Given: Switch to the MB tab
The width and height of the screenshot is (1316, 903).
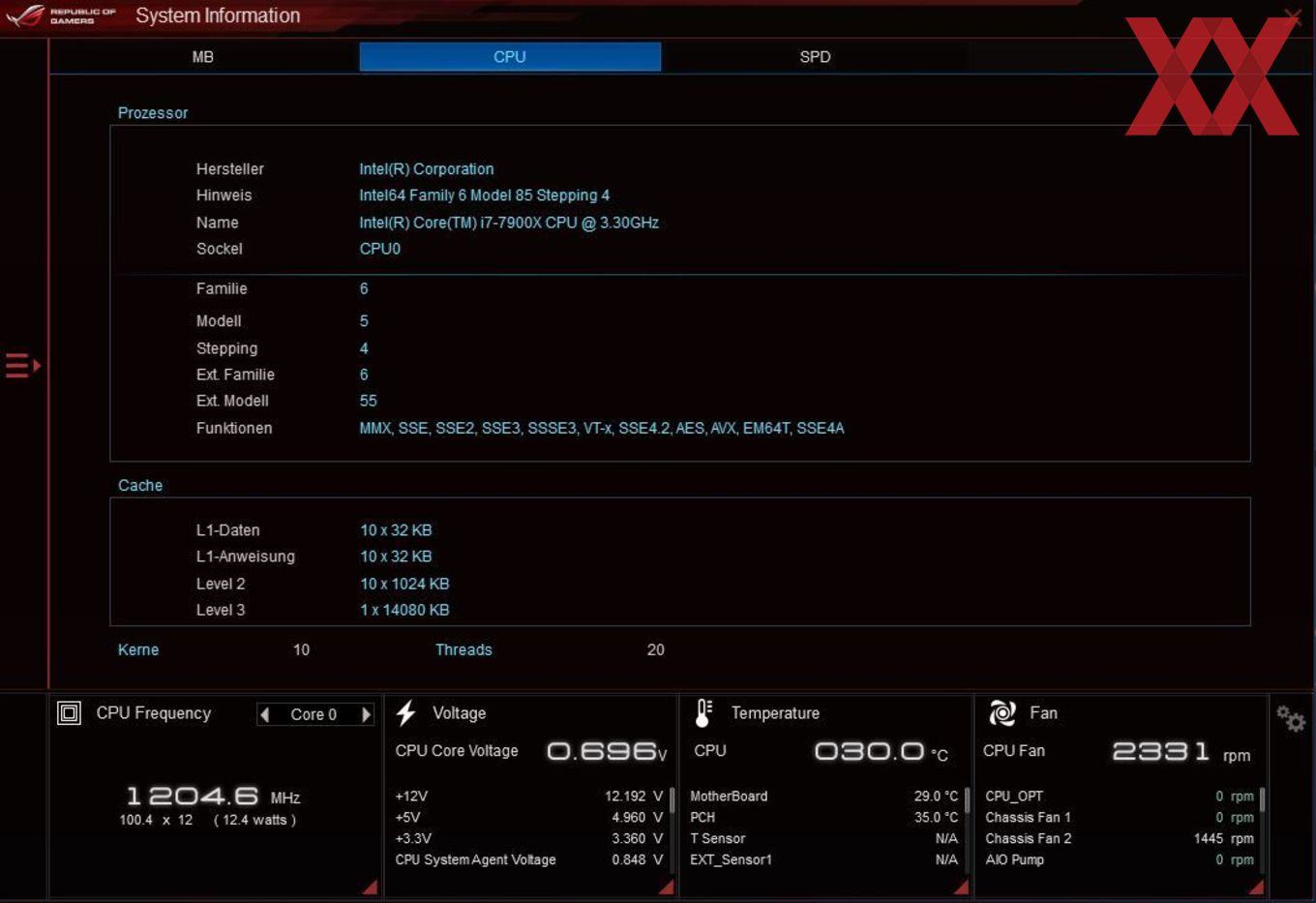Looking at the screenshot, I should click(203, 56).
